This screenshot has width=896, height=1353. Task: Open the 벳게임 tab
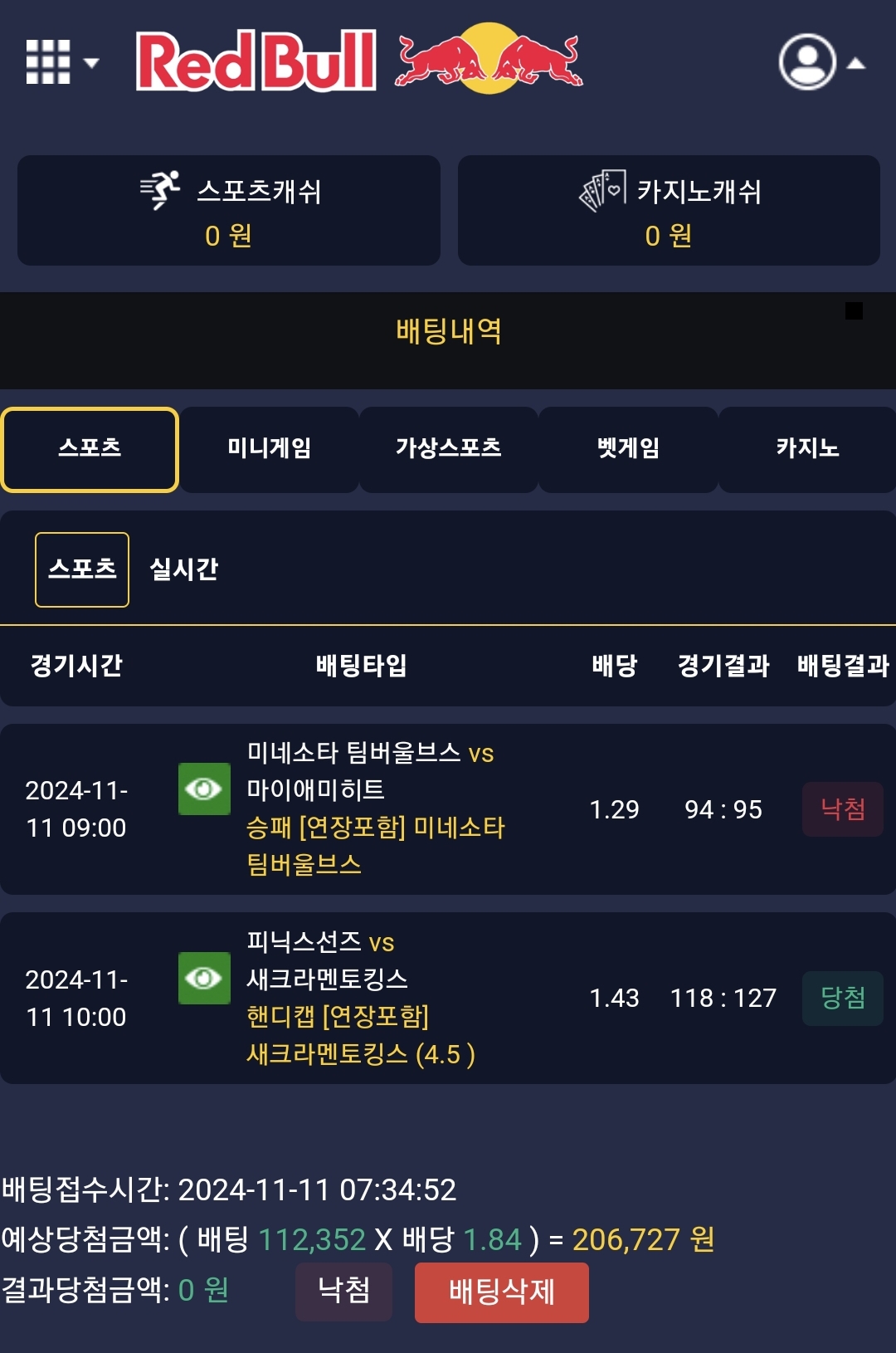tap(628, 449)
